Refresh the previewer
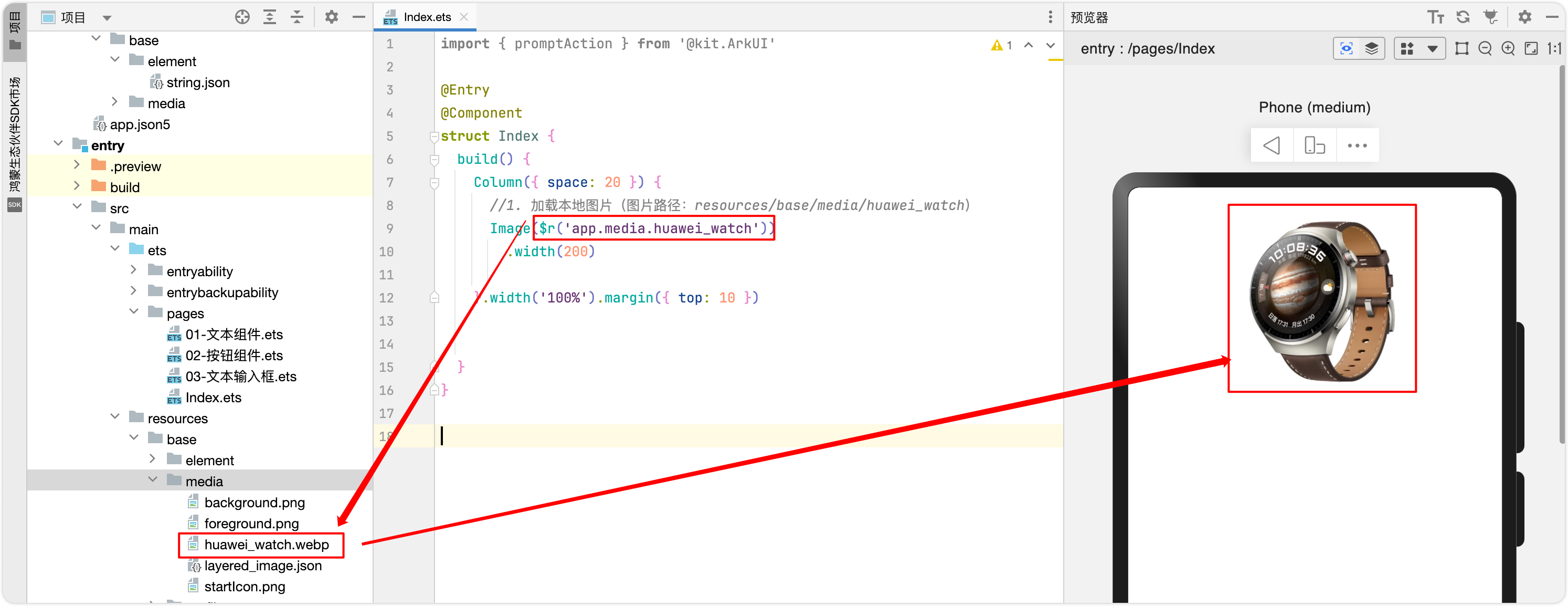The height and width of the screenshot is (606, 1568). coord(1463,17)
